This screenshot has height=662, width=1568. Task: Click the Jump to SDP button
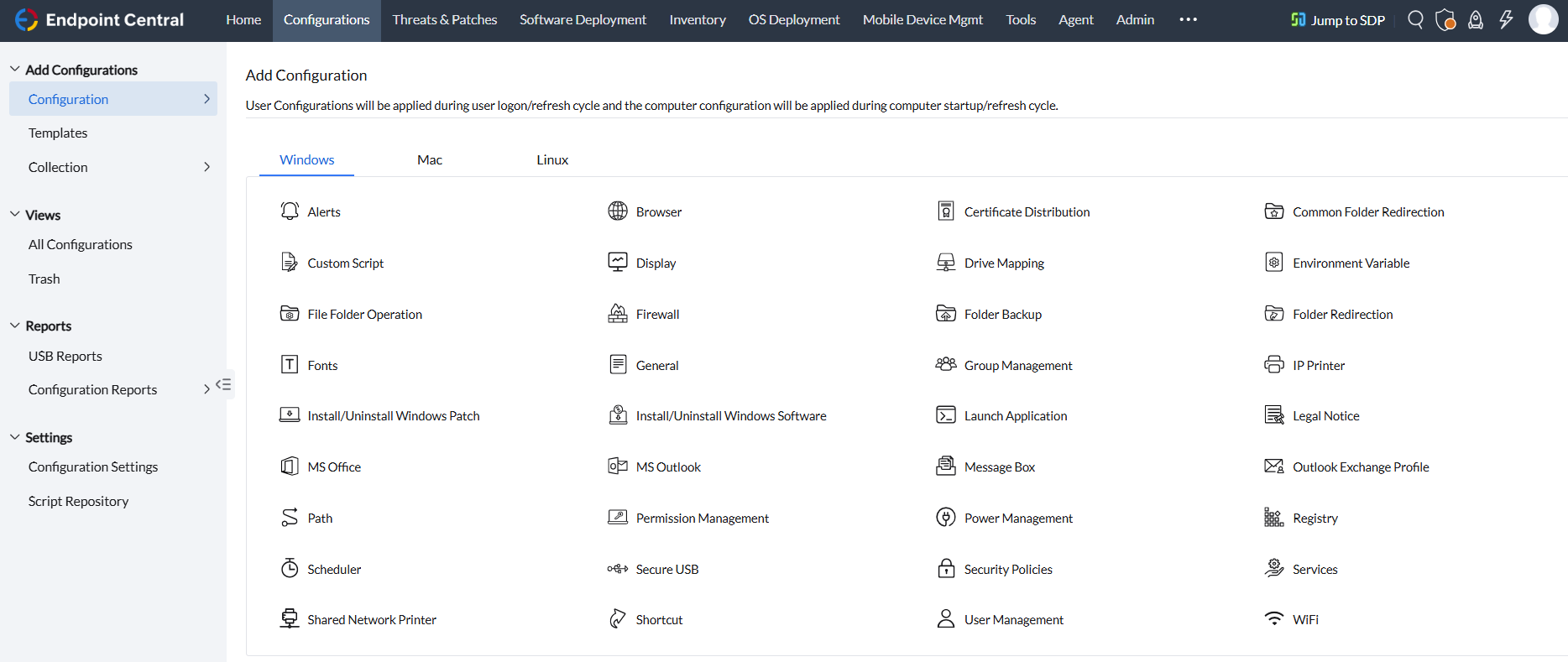[1338, 19]
